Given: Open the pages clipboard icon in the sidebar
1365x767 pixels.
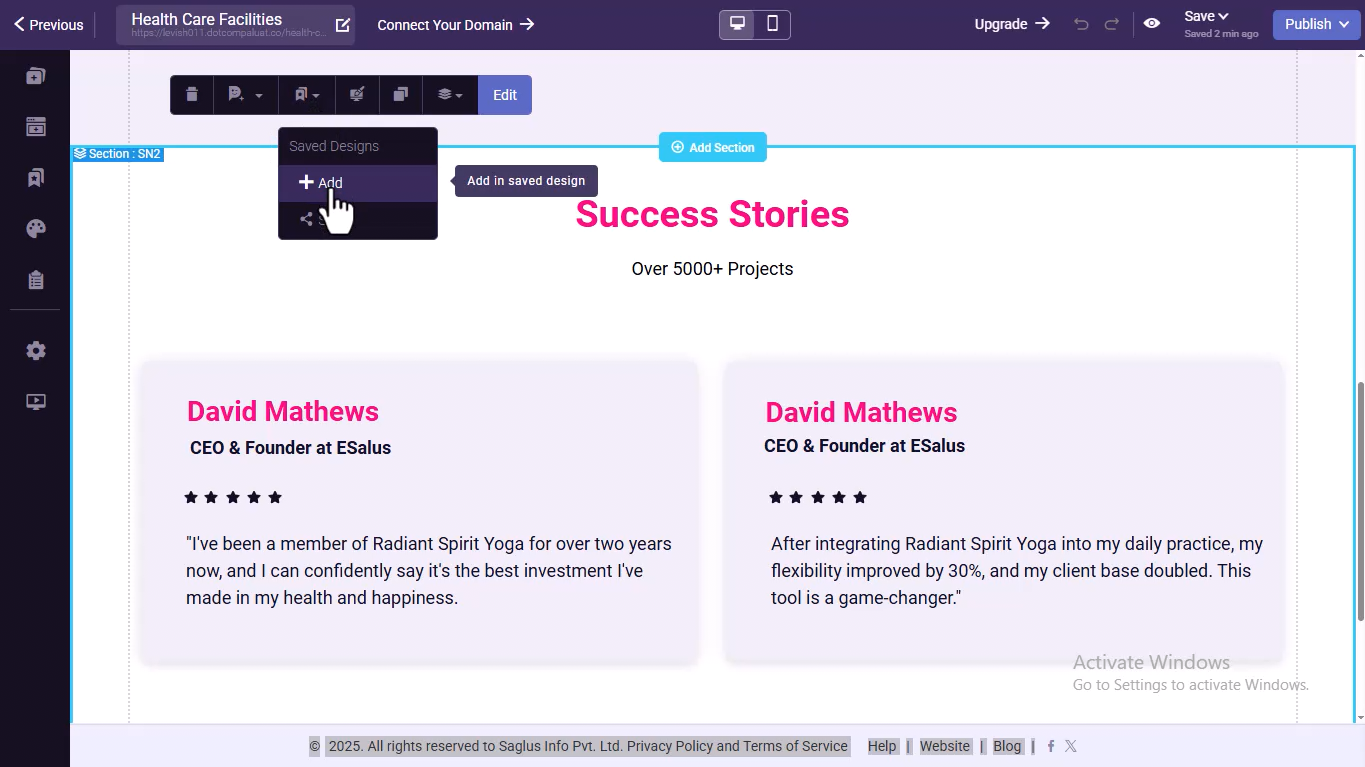Looking at the screenshot, I should point(36,280).
